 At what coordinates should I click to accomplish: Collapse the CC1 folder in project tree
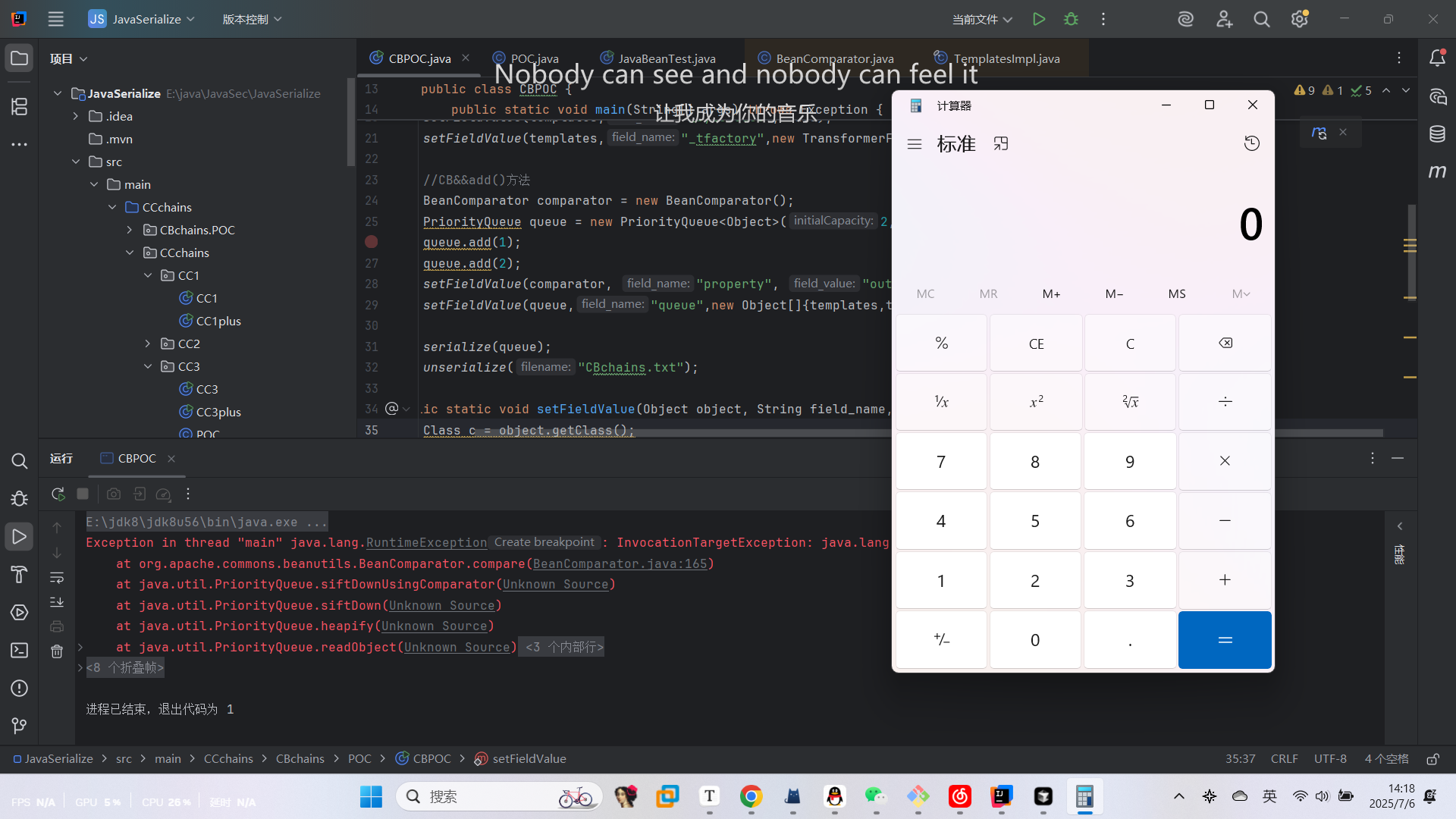(148, 275)
